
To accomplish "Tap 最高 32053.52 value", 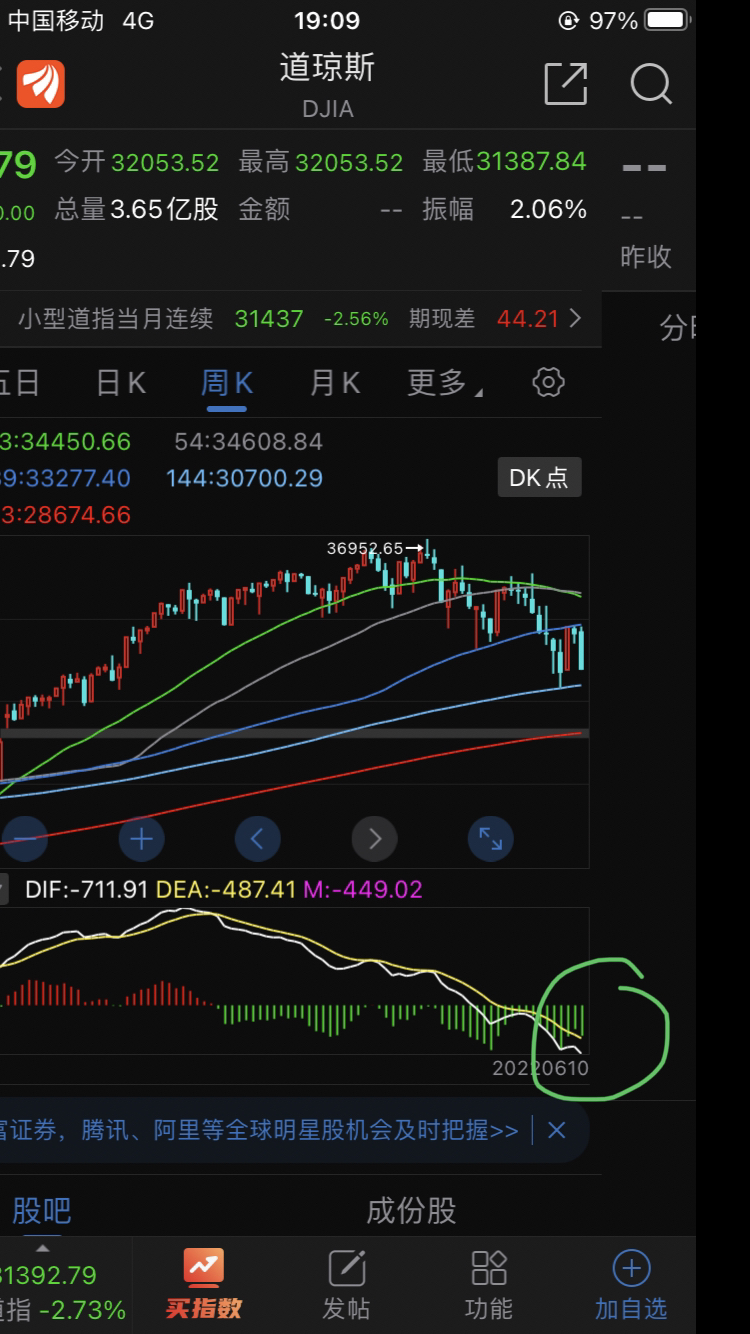I will coord(349,162).
